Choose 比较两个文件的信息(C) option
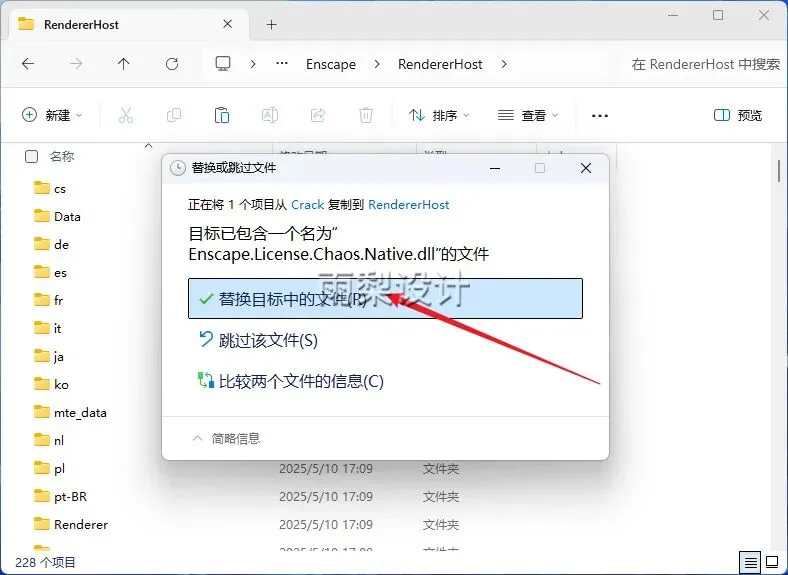The image size is (788, 575). (x=291, y=381)
